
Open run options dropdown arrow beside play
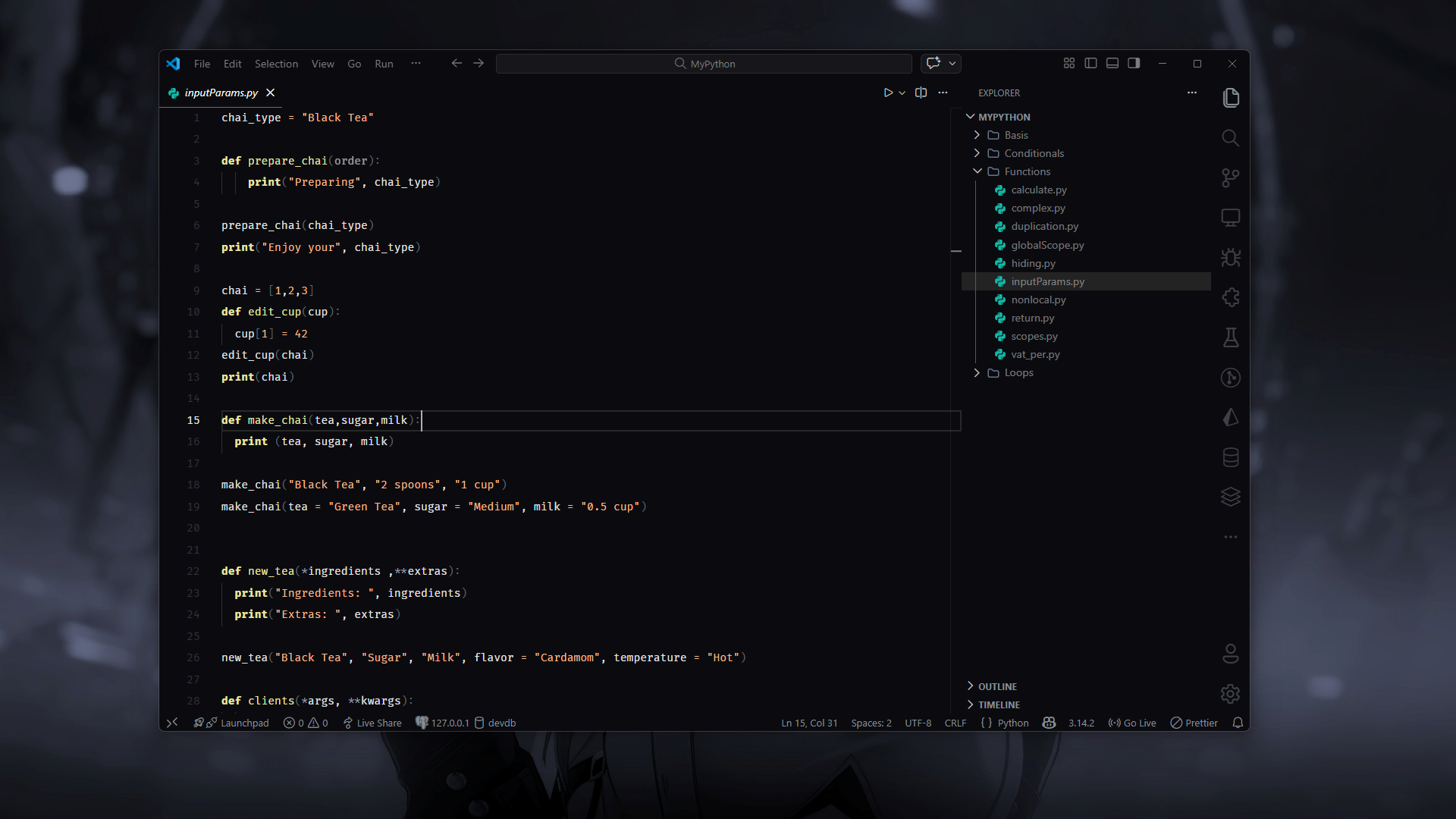pos(902,93)
